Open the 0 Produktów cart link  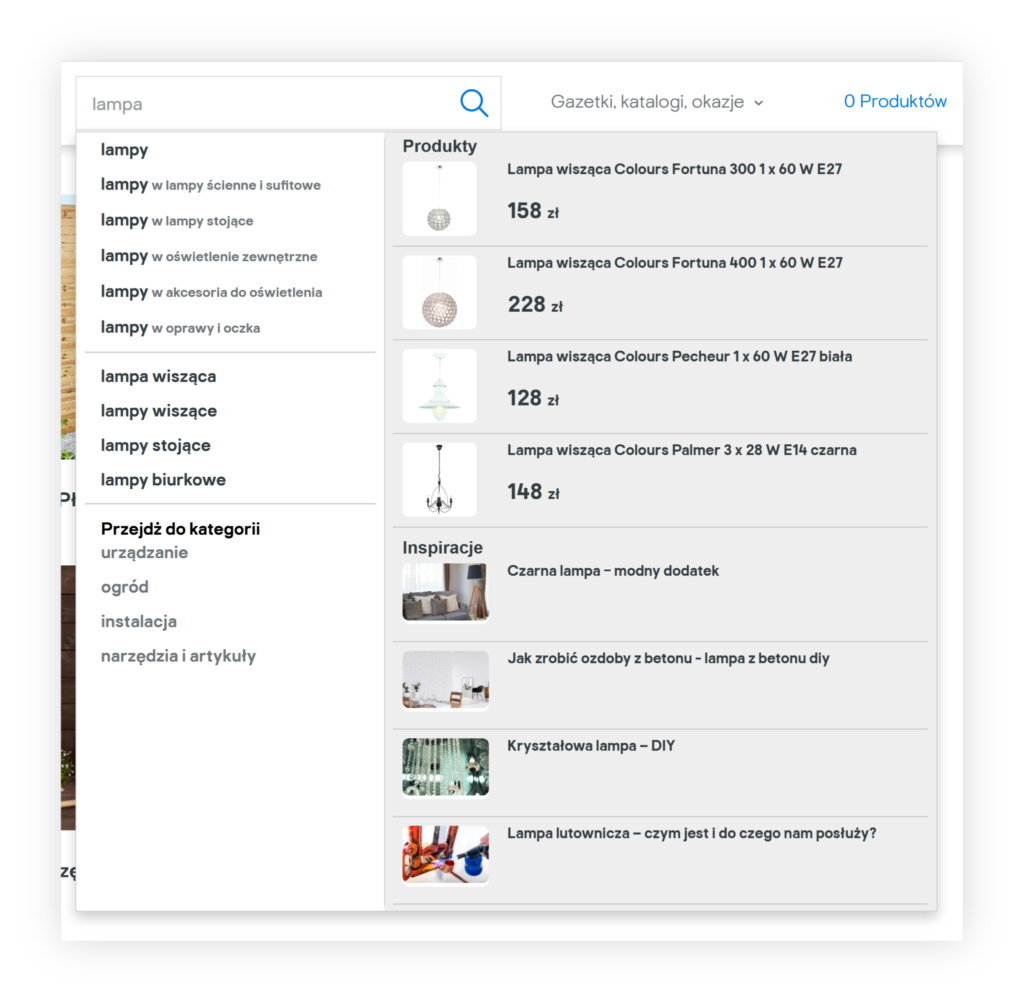895,101
